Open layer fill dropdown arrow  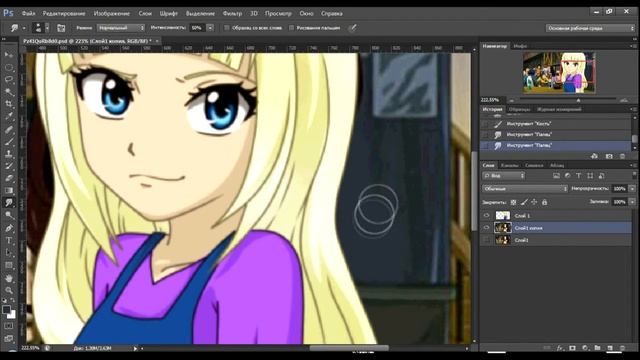point(632,202)
